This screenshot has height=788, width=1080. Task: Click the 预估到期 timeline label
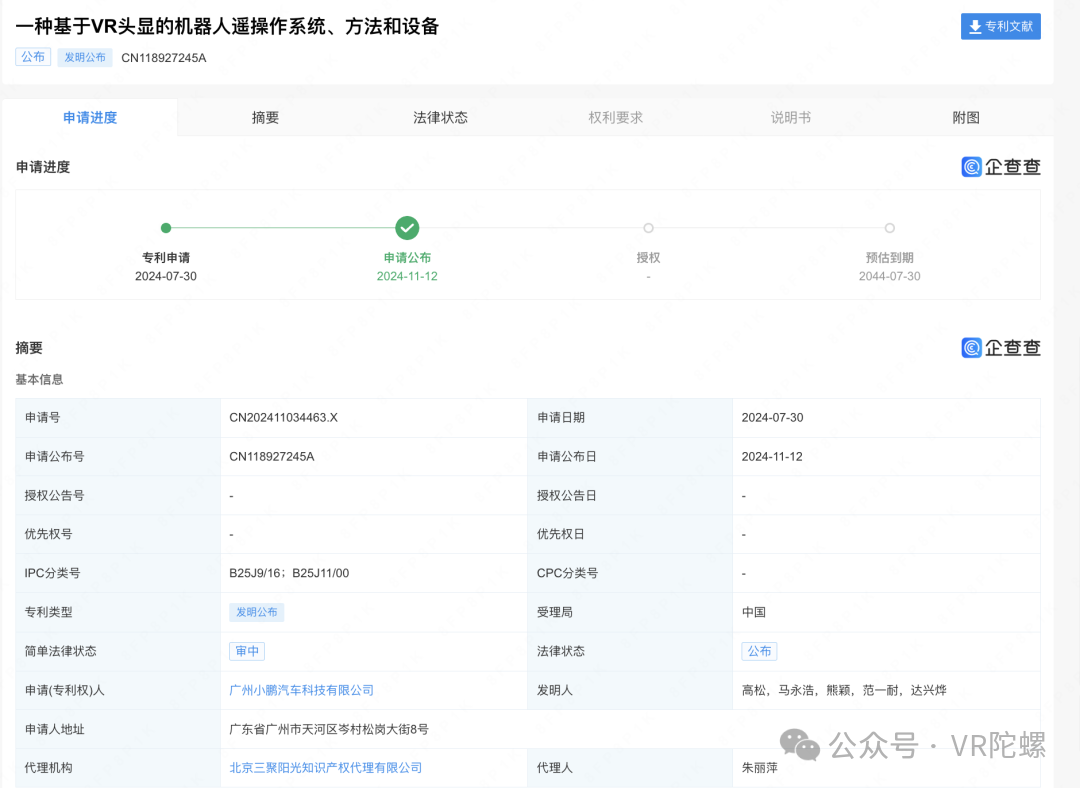[x=890, y=258]
